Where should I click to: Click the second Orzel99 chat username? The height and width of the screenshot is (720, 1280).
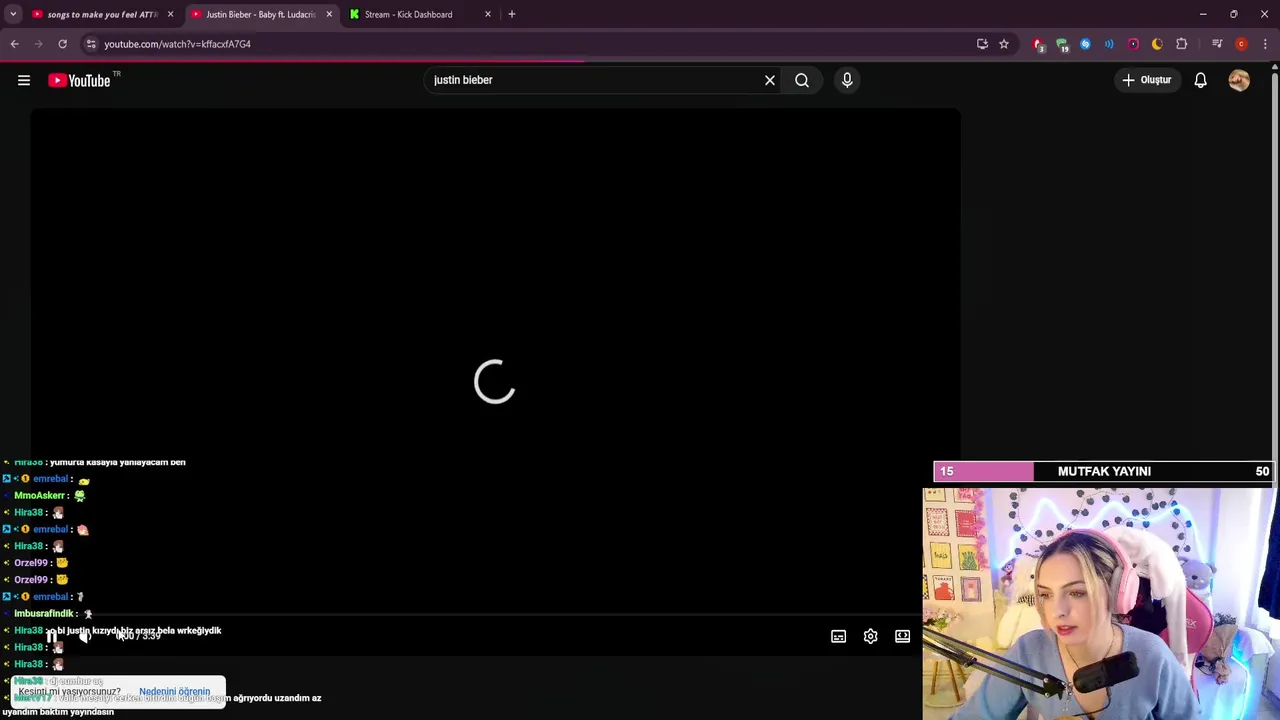click(x=31, y=579)
